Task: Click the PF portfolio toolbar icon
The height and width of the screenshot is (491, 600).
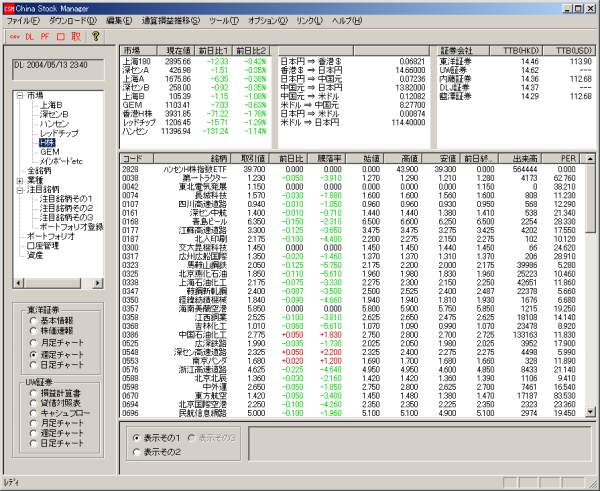Action: (x=45, y=36)
